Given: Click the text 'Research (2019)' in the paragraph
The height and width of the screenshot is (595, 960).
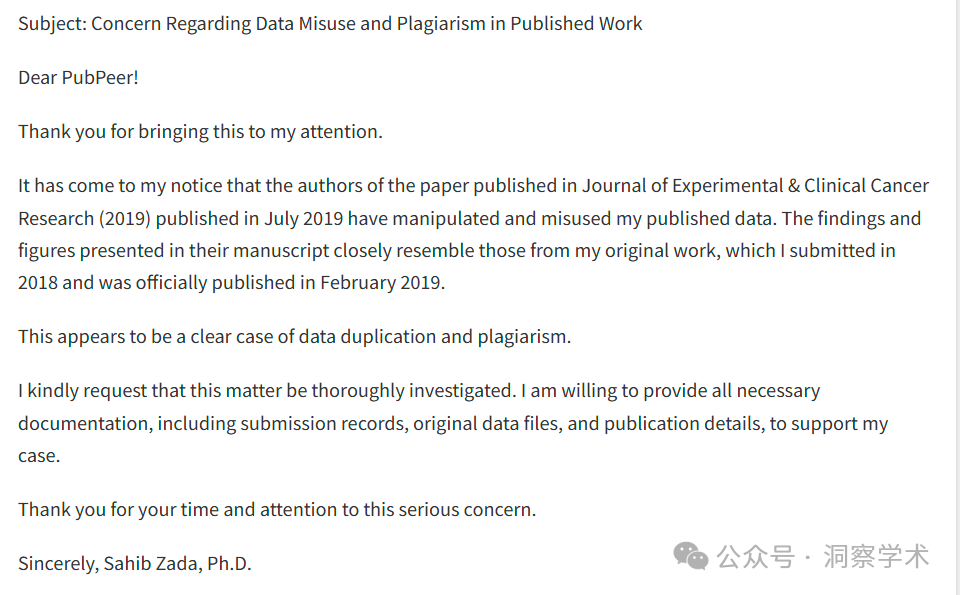Looking at the screenshot, I should (x=84, y=219).
